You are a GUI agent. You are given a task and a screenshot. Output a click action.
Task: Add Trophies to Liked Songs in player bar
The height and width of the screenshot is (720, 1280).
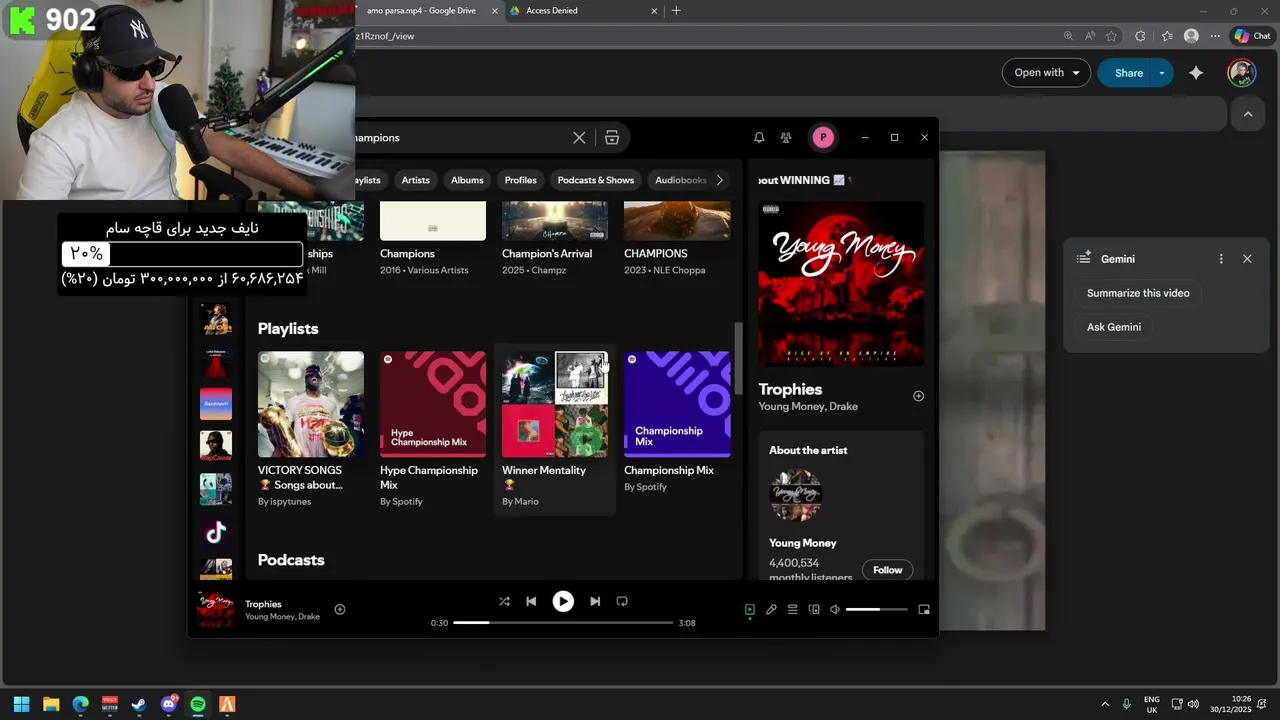click(340, 609)
